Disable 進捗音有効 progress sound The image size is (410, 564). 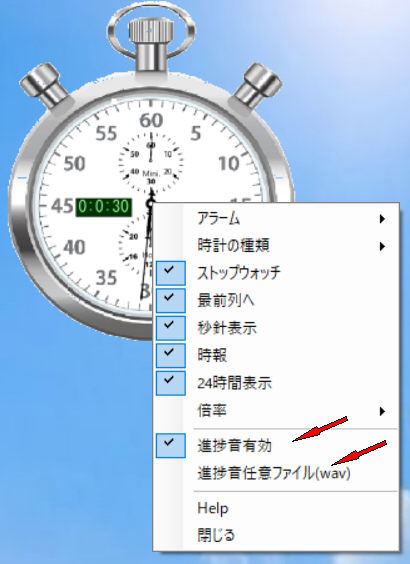pos(277,446)
